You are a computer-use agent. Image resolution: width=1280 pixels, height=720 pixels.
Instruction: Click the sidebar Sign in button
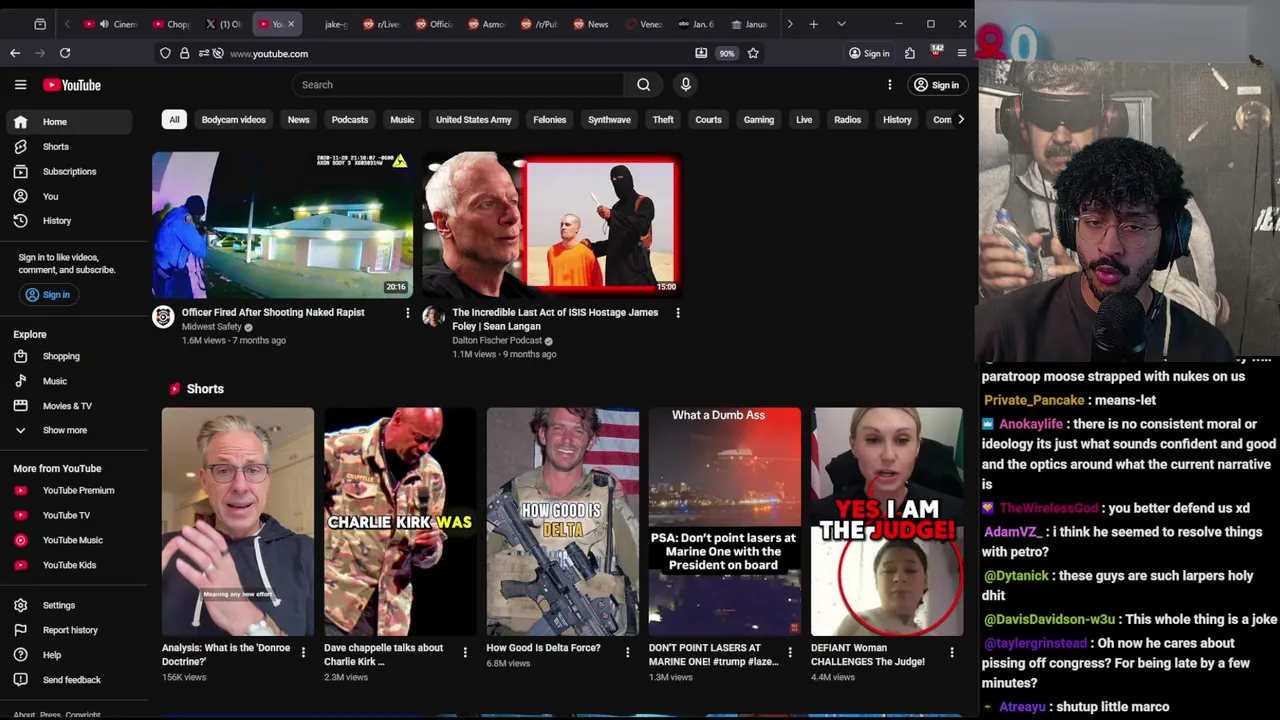click(x=48, y=295)
